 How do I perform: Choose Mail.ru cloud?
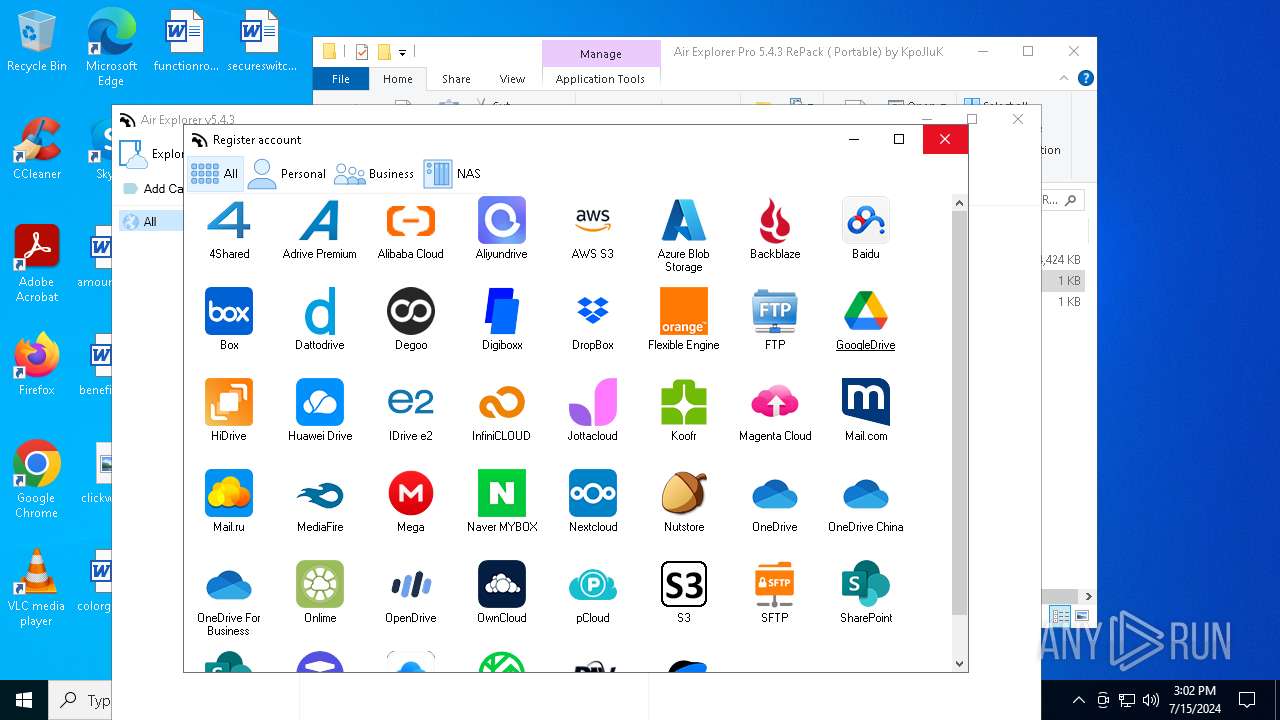click(x=229, y=502)
